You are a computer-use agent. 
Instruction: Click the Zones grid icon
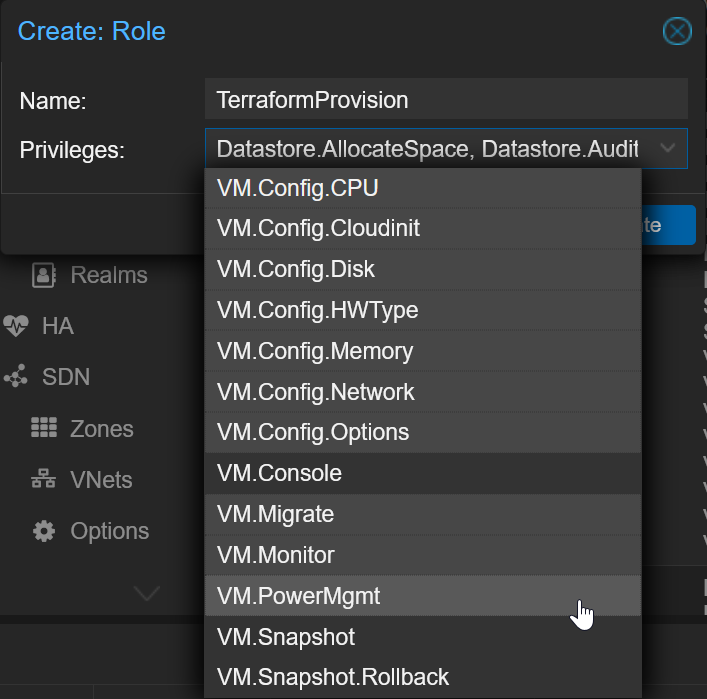coord(44,428)
